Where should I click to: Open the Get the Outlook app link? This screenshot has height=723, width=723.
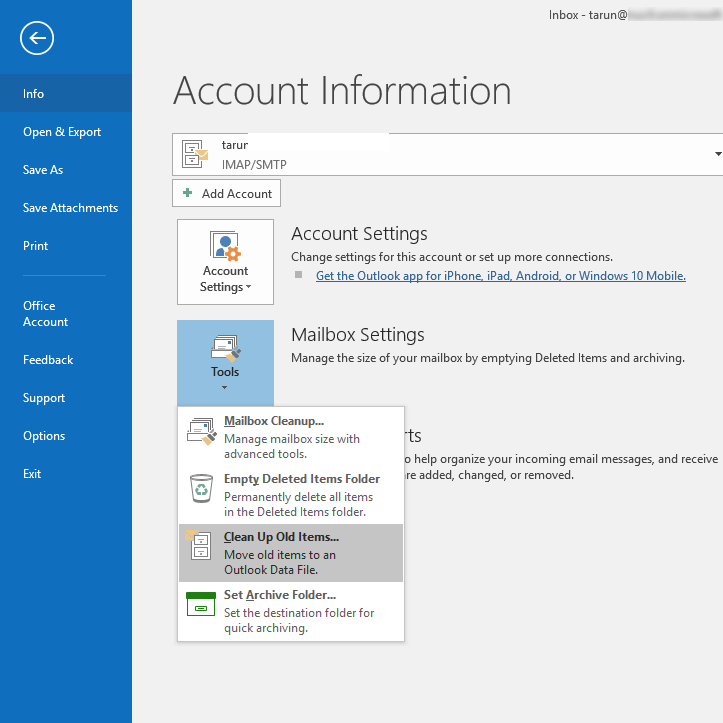coord(501,276)
